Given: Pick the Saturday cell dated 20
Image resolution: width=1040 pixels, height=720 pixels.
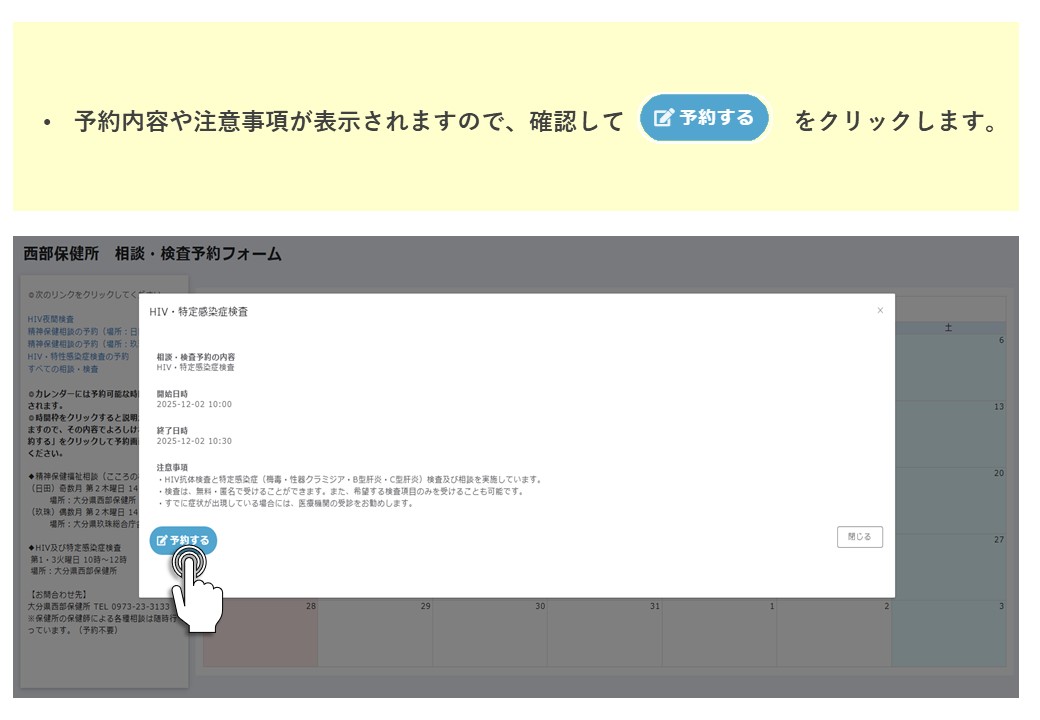Looking at the screenshot, I should (949, 499).
